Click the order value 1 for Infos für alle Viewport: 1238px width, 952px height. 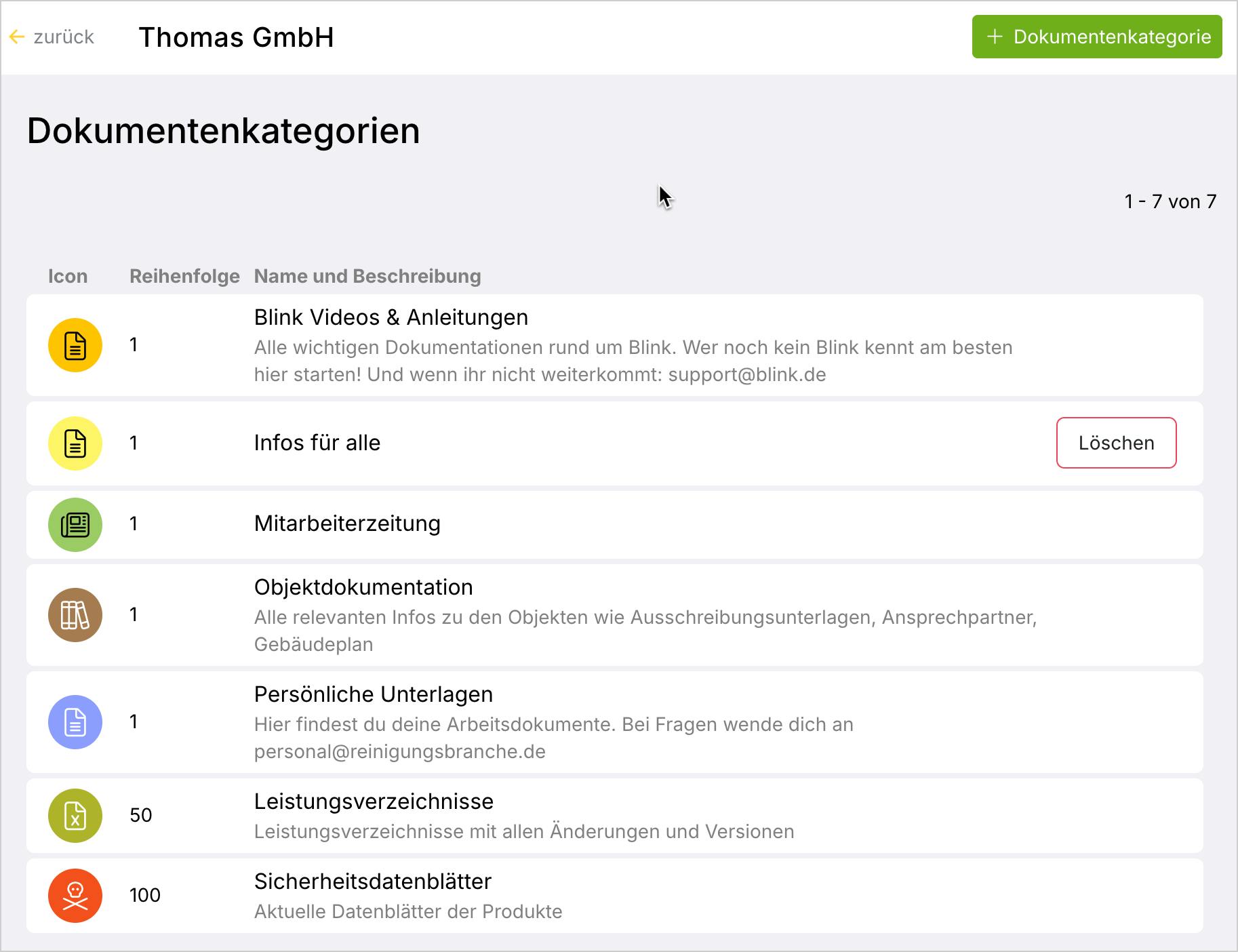134,443
